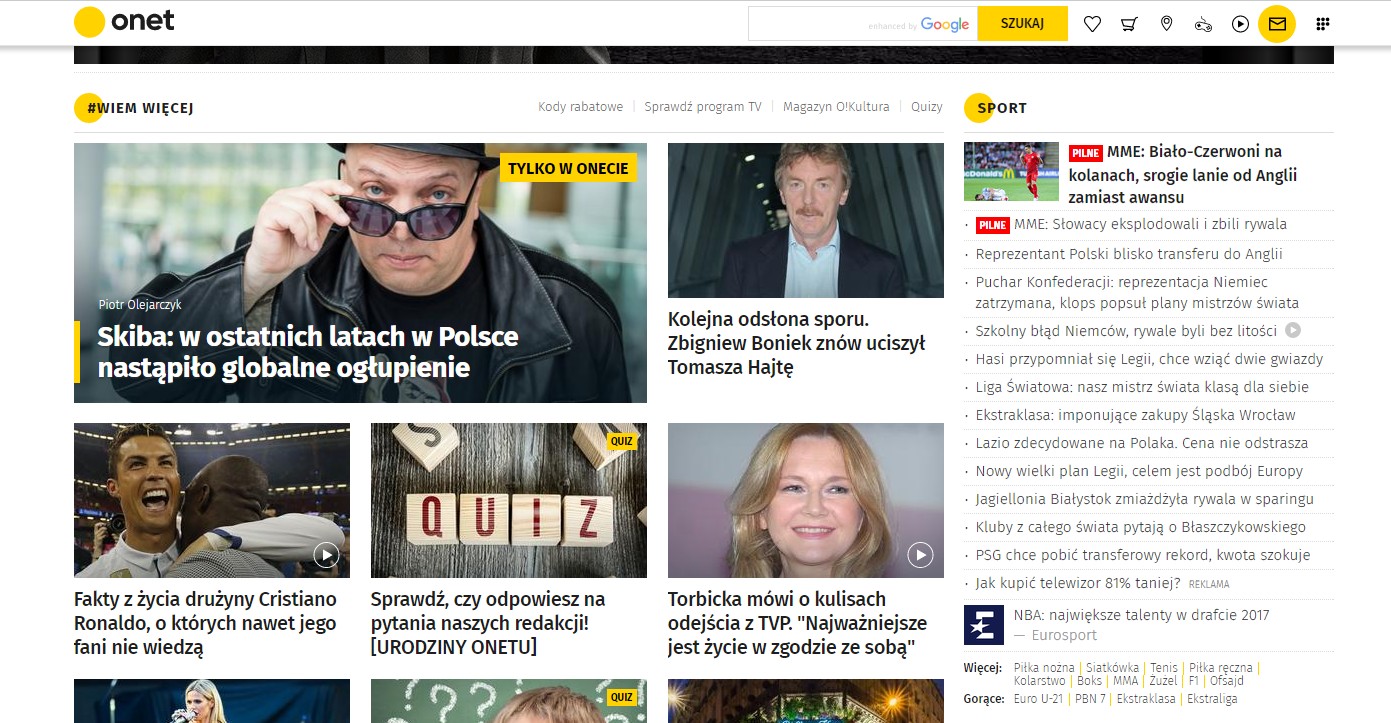The image size is (1391, 723).
Task: Select Ofsajd sport category
Action: (1227, 680)
